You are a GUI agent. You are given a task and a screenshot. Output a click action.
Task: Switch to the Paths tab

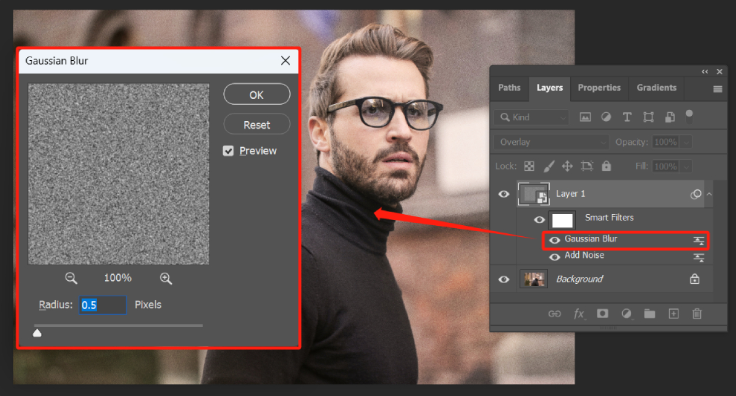[509, 88]
